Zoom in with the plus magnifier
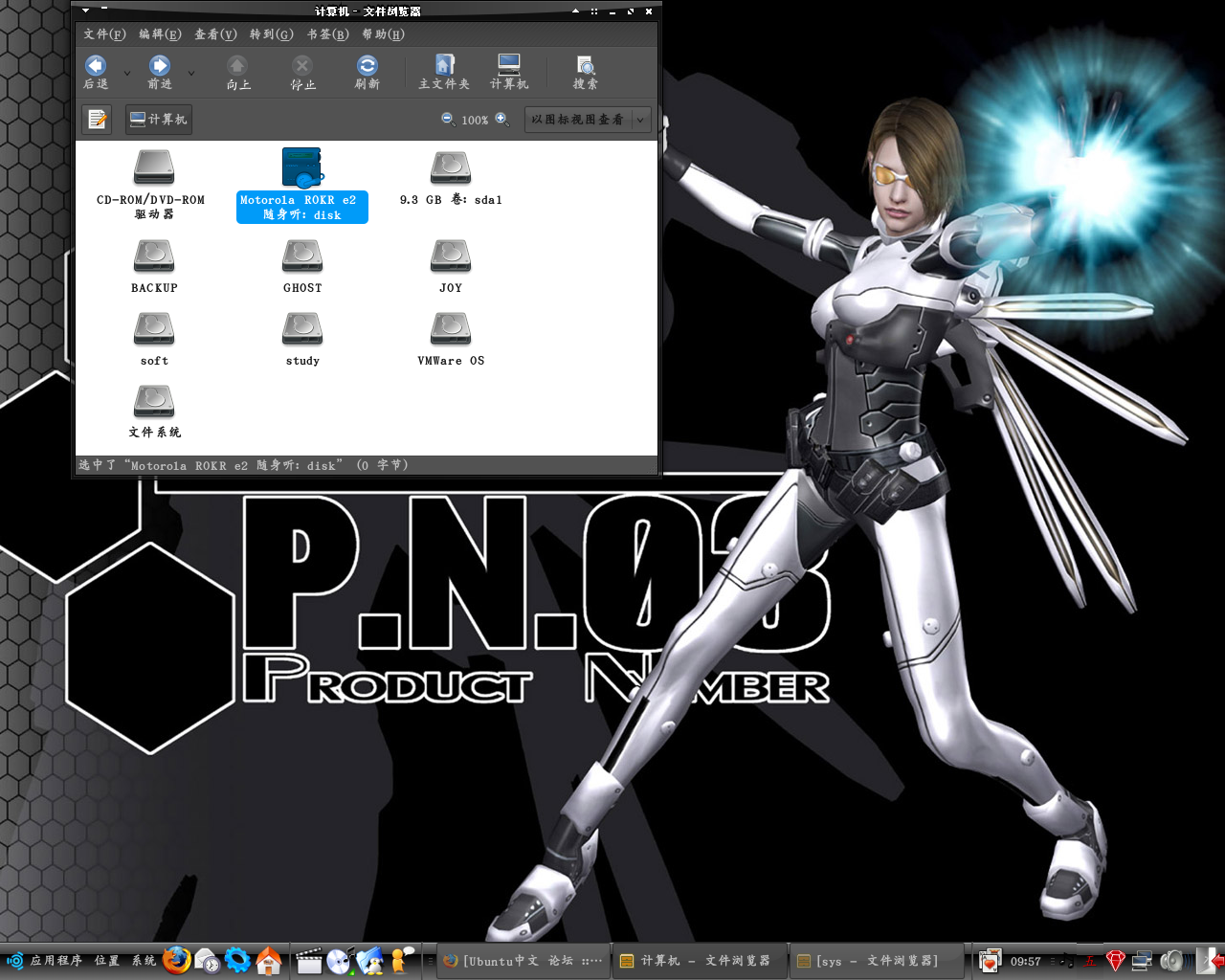Screen dimensions: 1225x980 [x=501, y=119]
